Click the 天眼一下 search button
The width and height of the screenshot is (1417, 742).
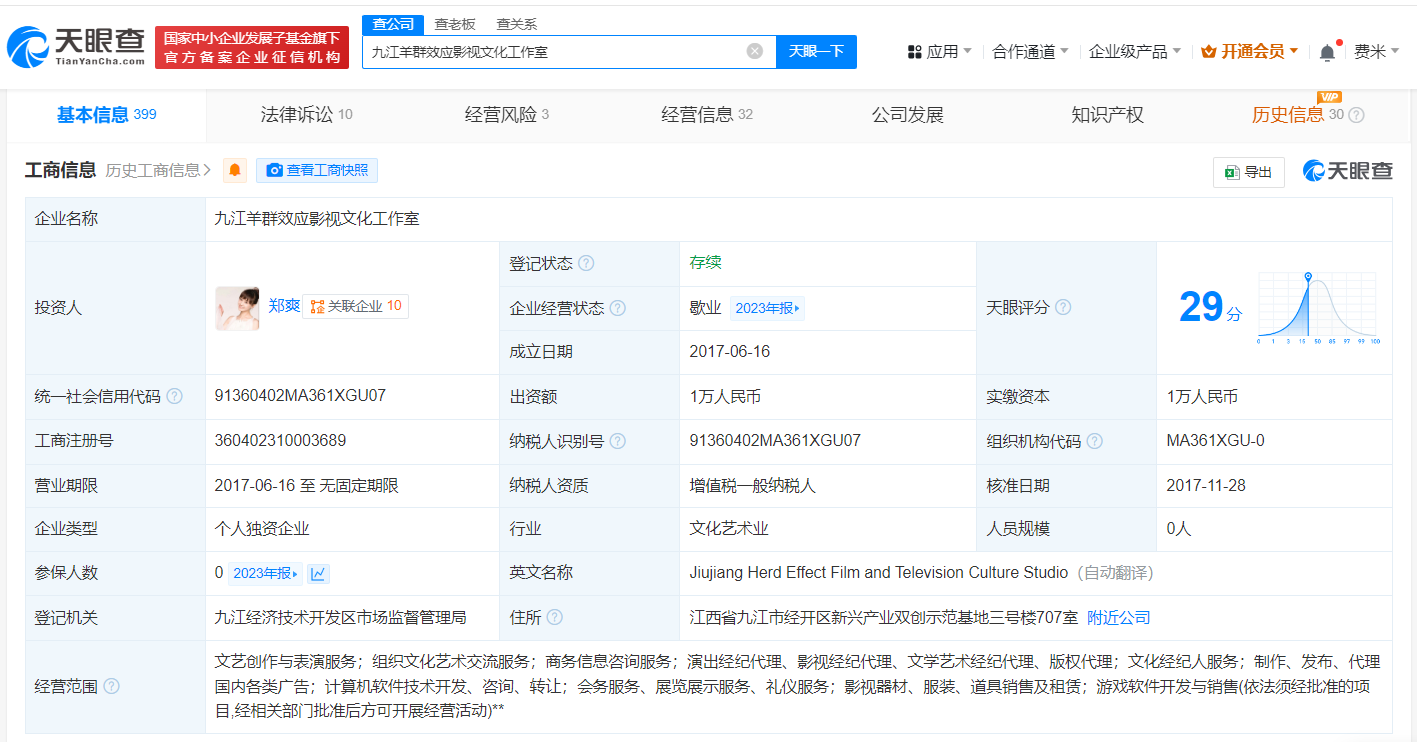tap(816, 51)
